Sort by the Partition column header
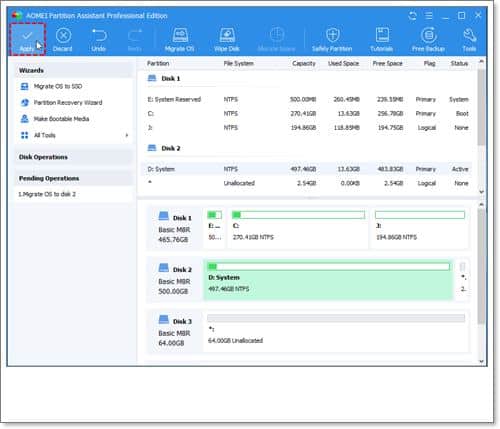This screenshot has height=429, width=500. point(158,63)
